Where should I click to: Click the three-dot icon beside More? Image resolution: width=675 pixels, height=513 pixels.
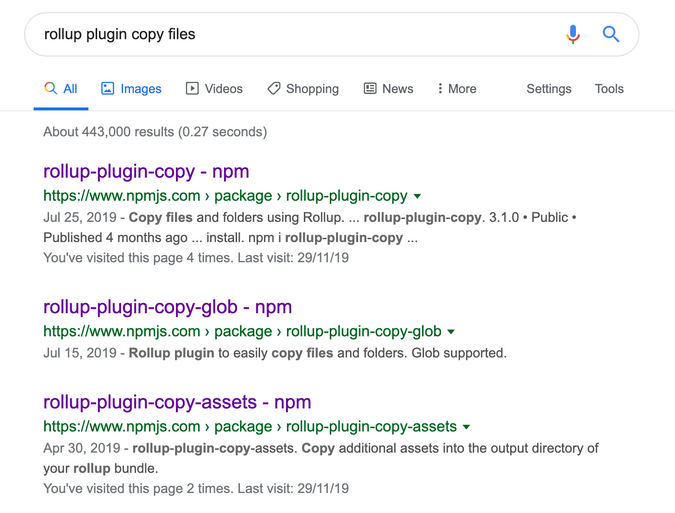pyautogui.click(x=440, y=89)
